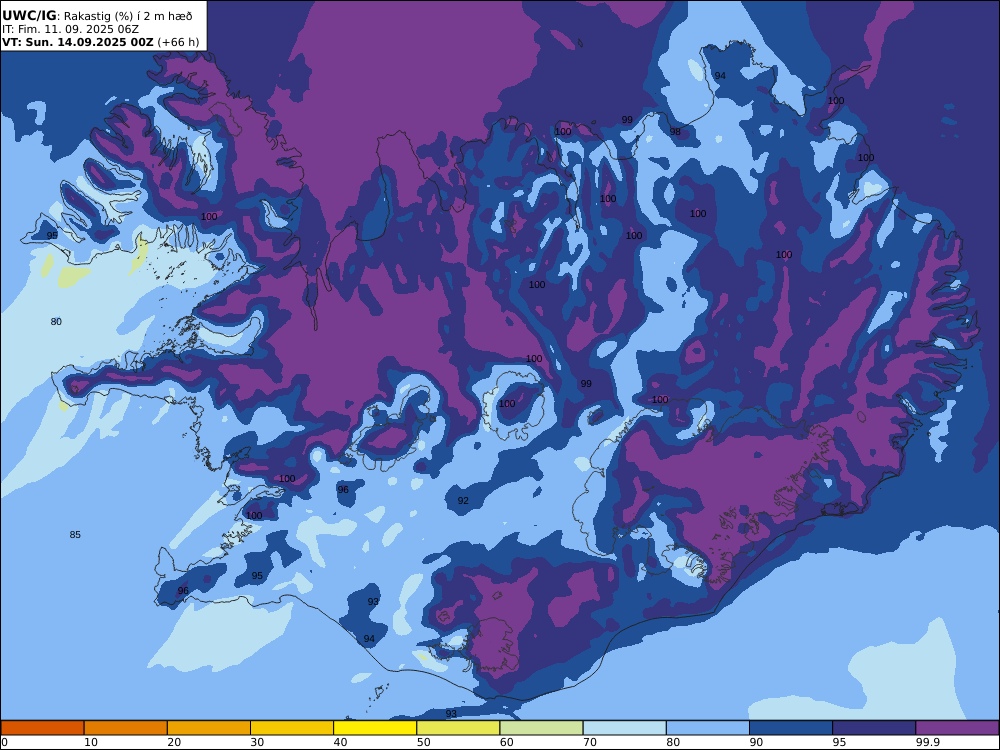Pick the purple 99.9+ legend swatch
This screenshot has height=750, width=1000.
click(x=957, y=728)
